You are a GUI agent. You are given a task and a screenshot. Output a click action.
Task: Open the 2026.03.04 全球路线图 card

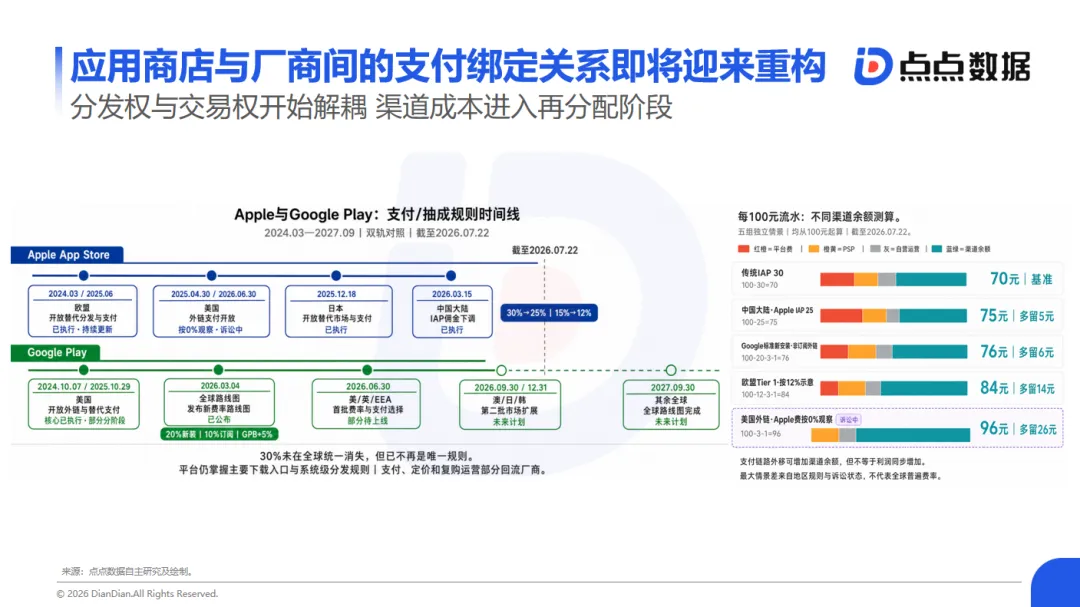(219, 402)
